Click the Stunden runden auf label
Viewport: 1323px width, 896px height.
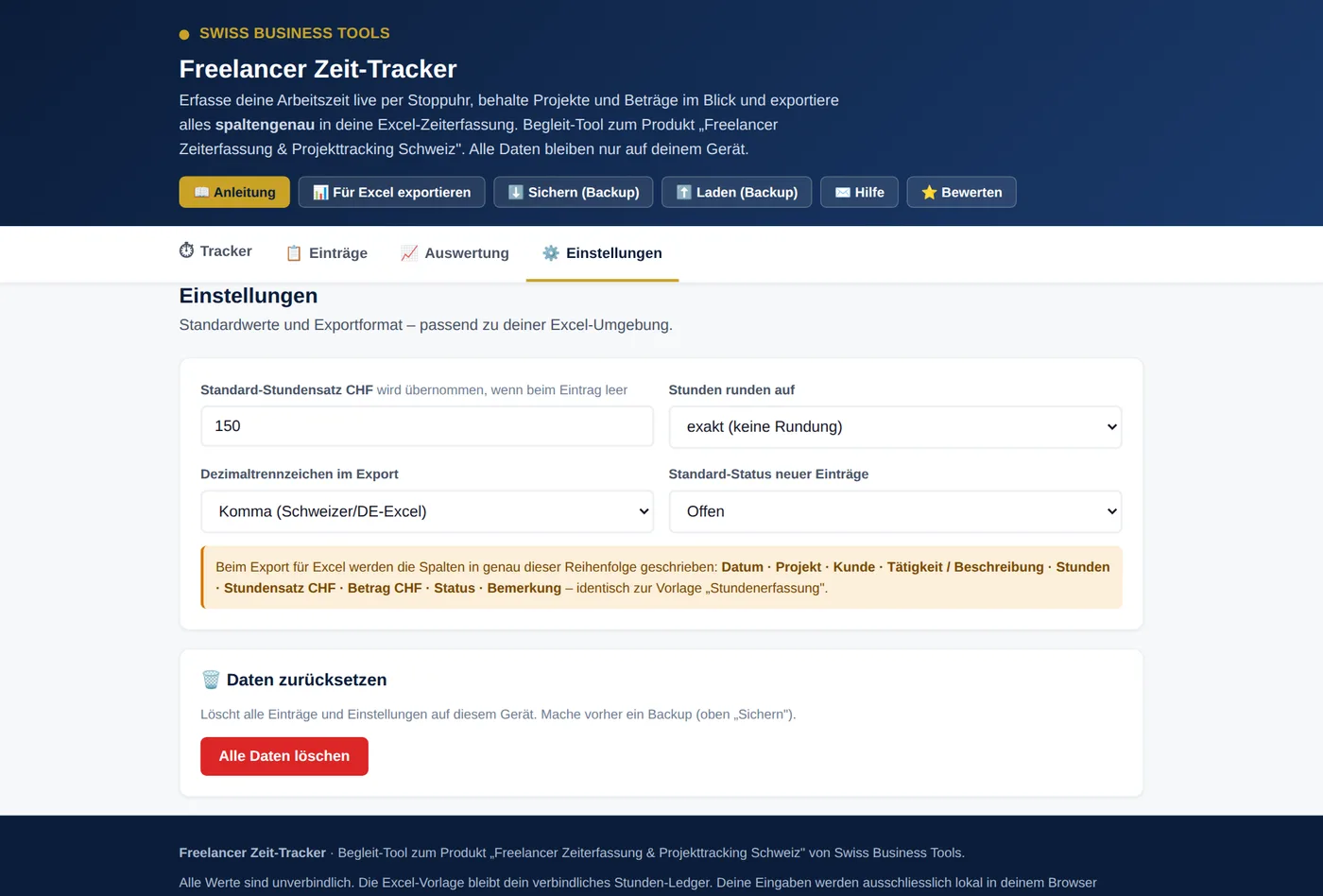point(731,389)
